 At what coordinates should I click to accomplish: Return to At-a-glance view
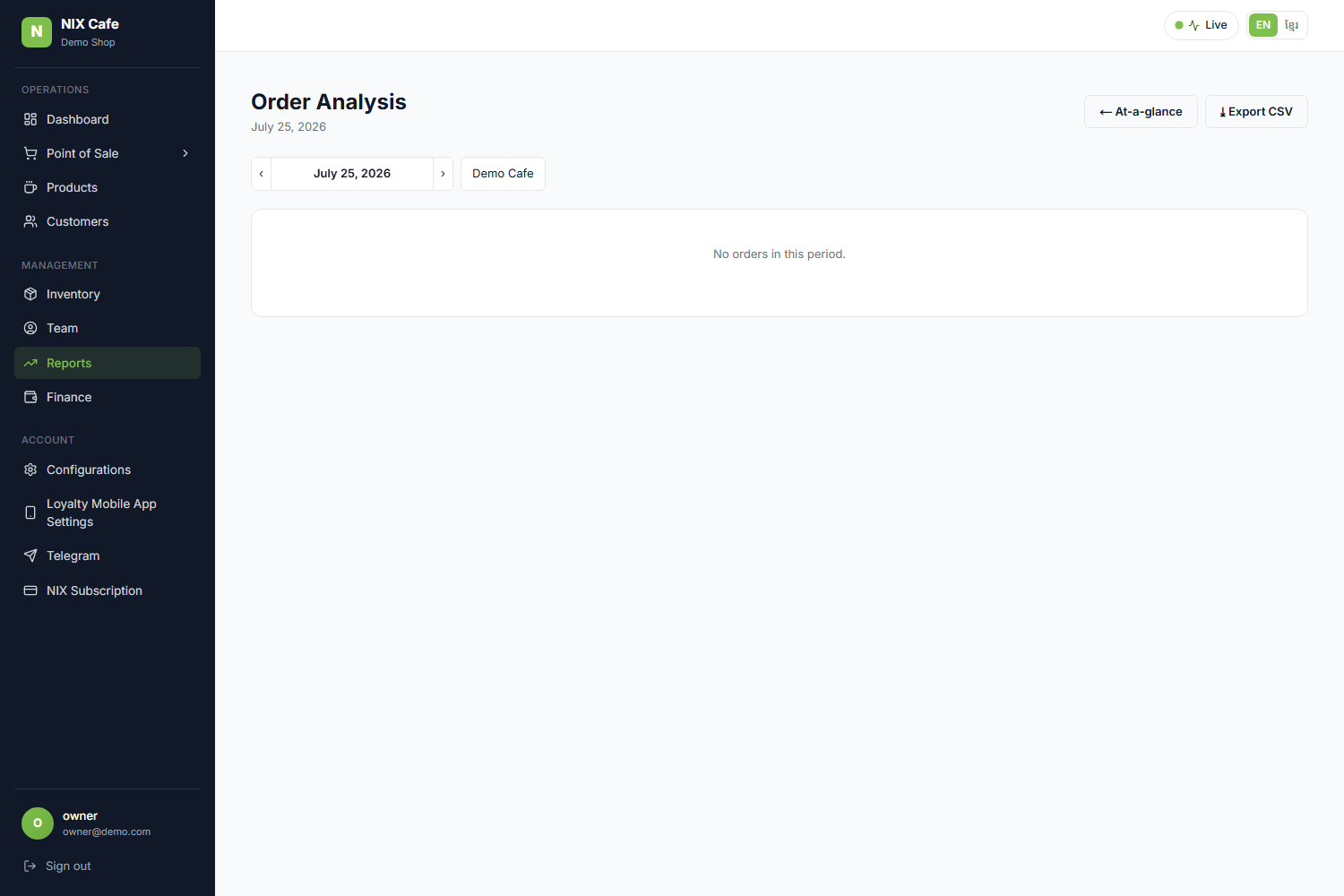point(1141,112)
